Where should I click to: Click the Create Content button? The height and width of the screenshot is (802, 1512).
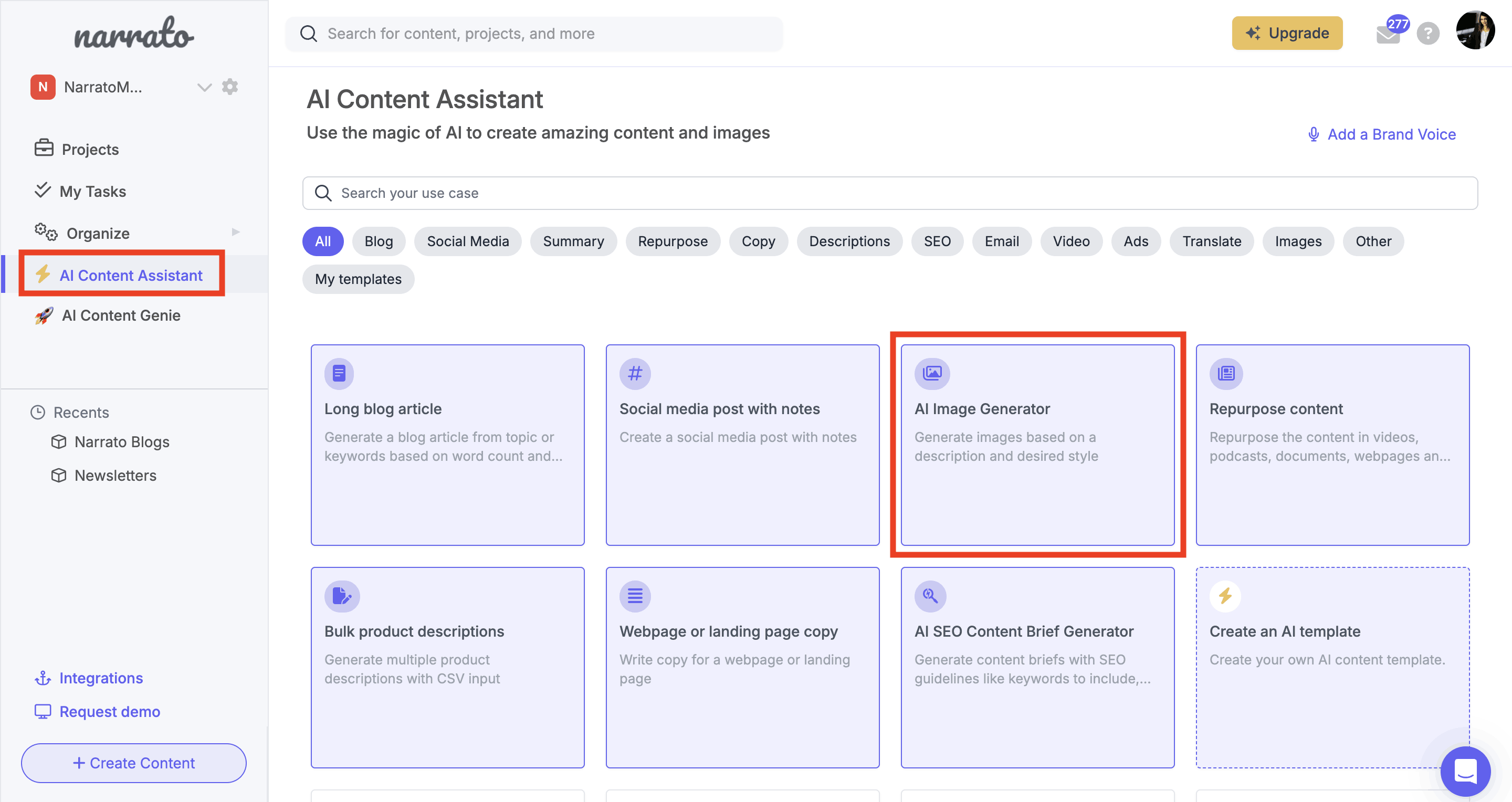coord(134,763)
